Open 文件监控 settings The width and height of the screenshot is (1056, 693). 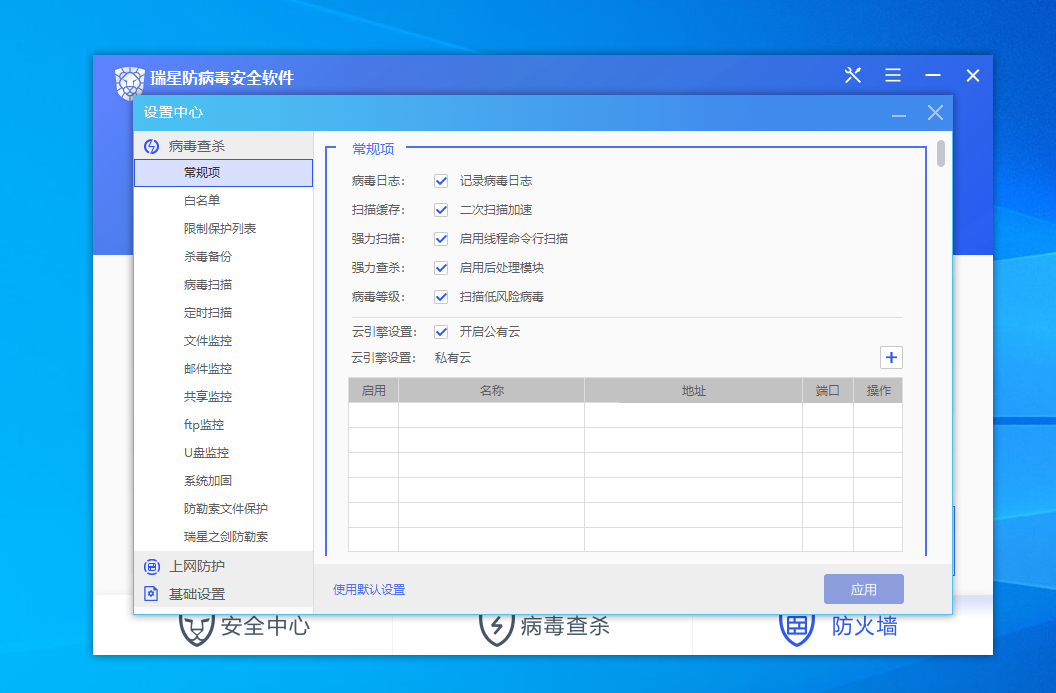point(224,341)
